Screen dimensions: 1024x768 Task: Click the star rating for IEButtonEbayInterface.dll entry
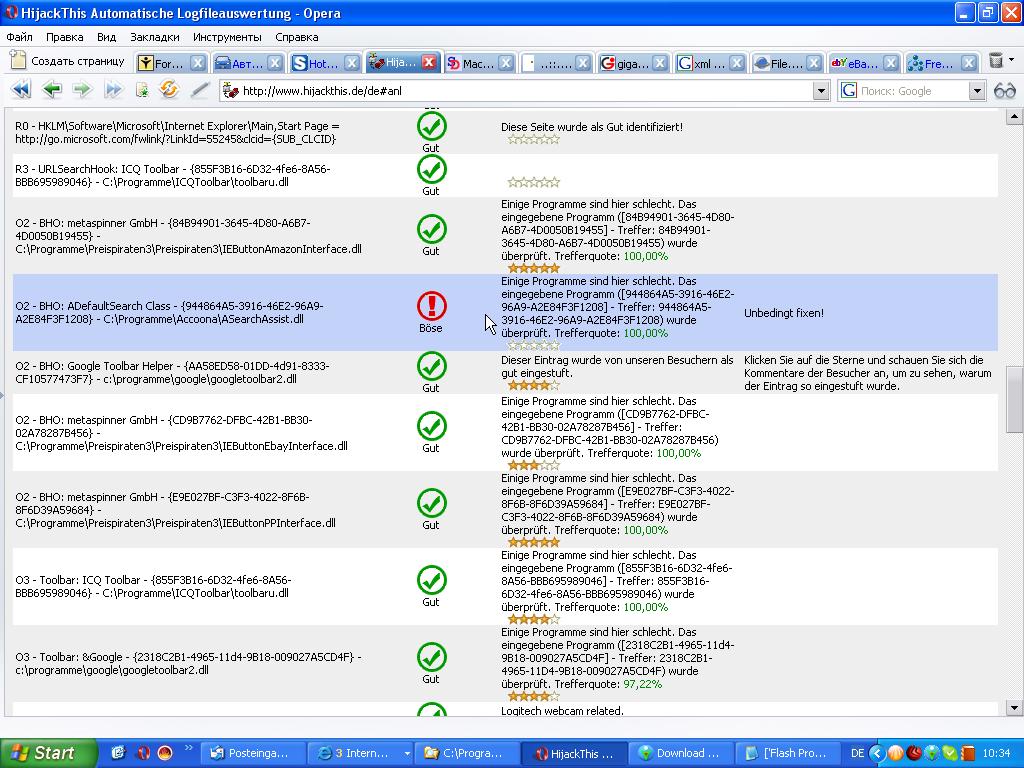[x=534, y=465]
